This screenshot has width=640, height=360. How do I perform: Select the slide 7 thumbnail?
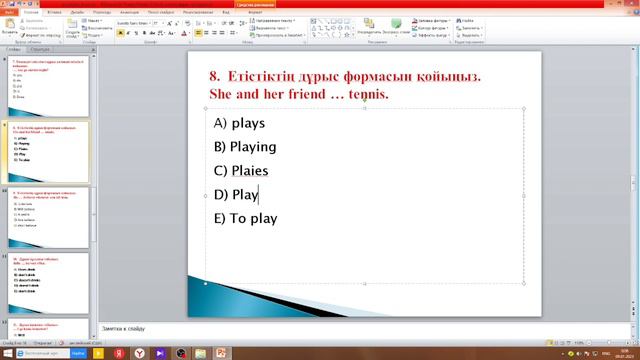(x=48, y=87)
